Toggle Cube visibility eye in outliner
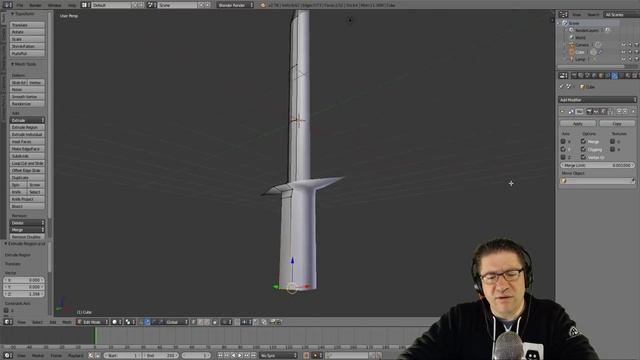The width and height of the screenshot is (640, 360). [x=623, y=52]
